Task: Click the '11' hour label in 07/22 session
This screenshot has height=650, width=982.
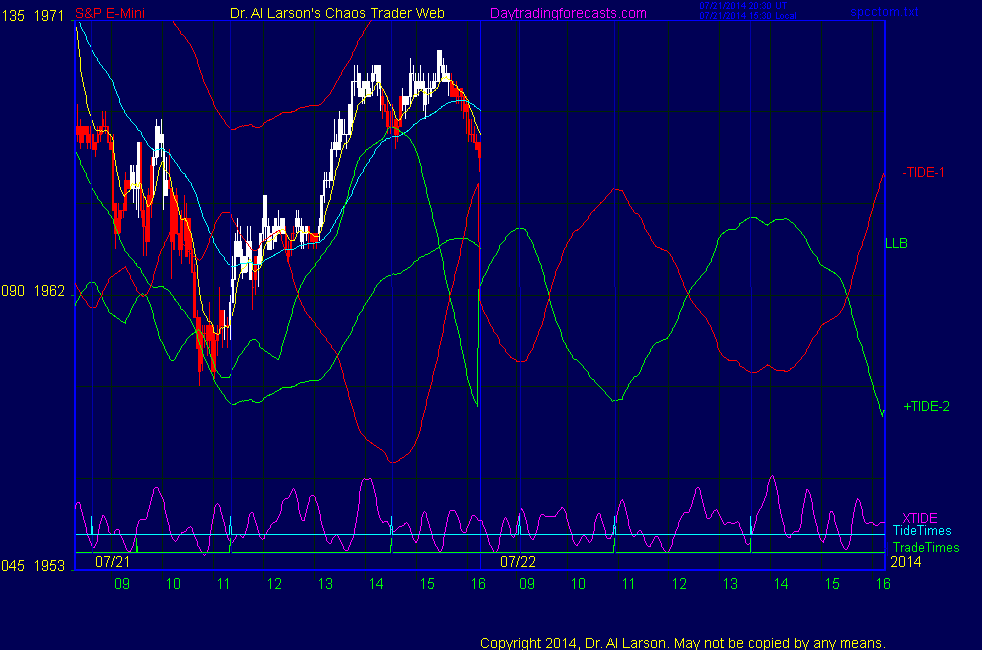Action: [628, 584]
